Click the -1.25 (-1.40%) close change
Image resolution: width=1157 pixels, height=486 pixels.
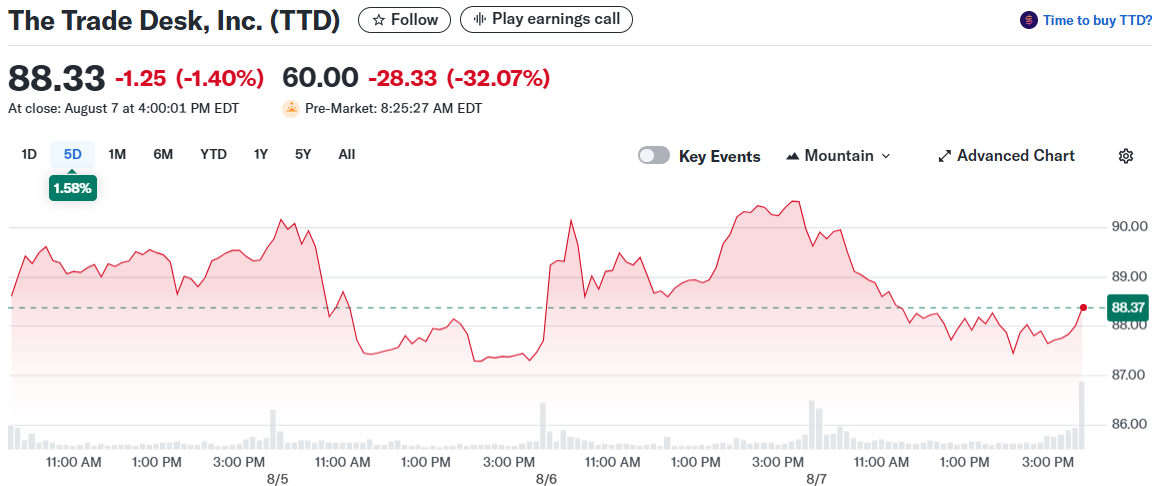[x=189, y=77]
